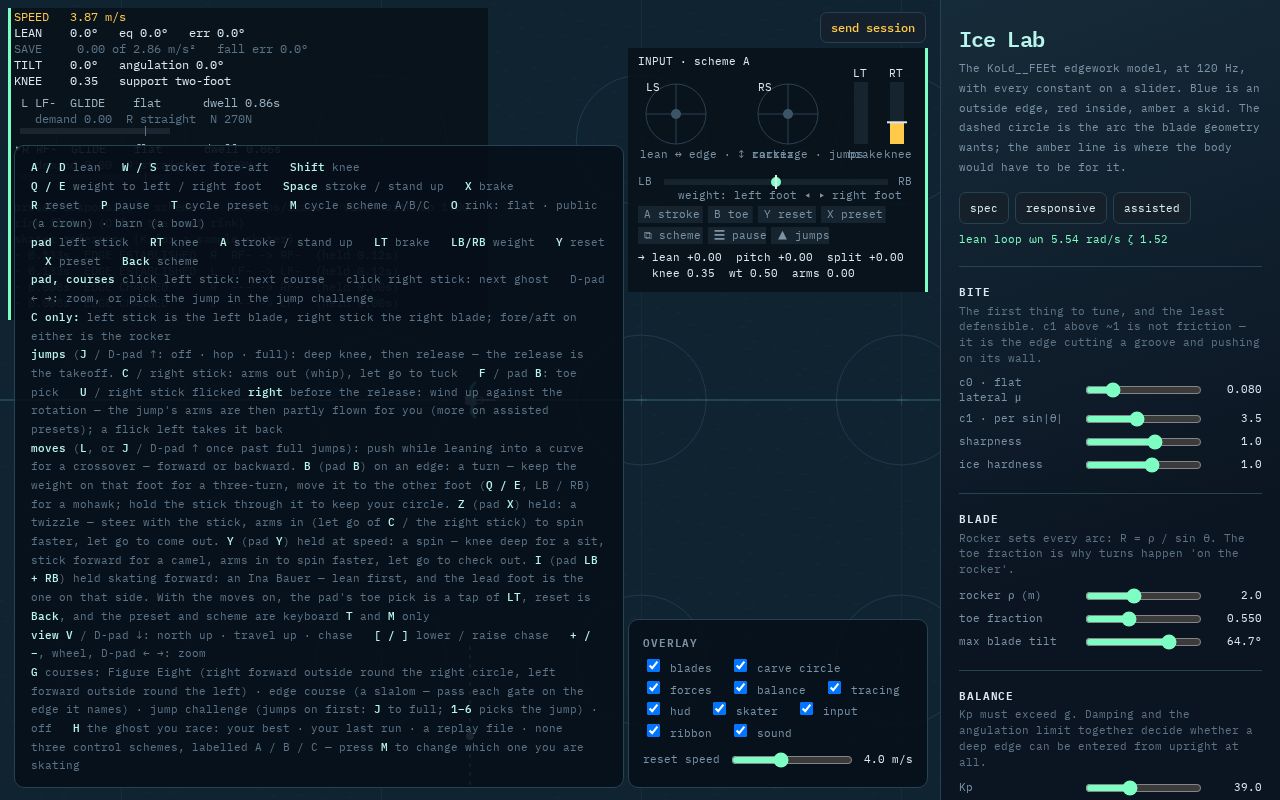
Task: Select the responsive preset
Action: (1061, 208)
